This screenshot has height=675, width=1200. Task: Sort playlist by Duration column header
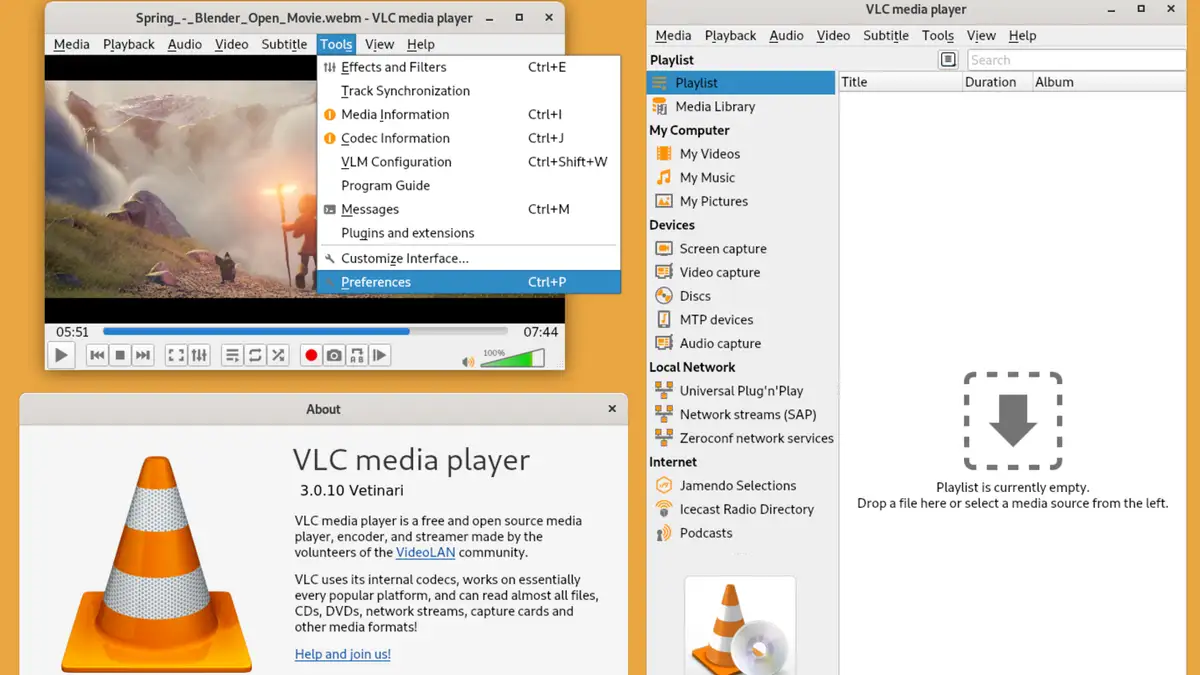tap(996, 82)
